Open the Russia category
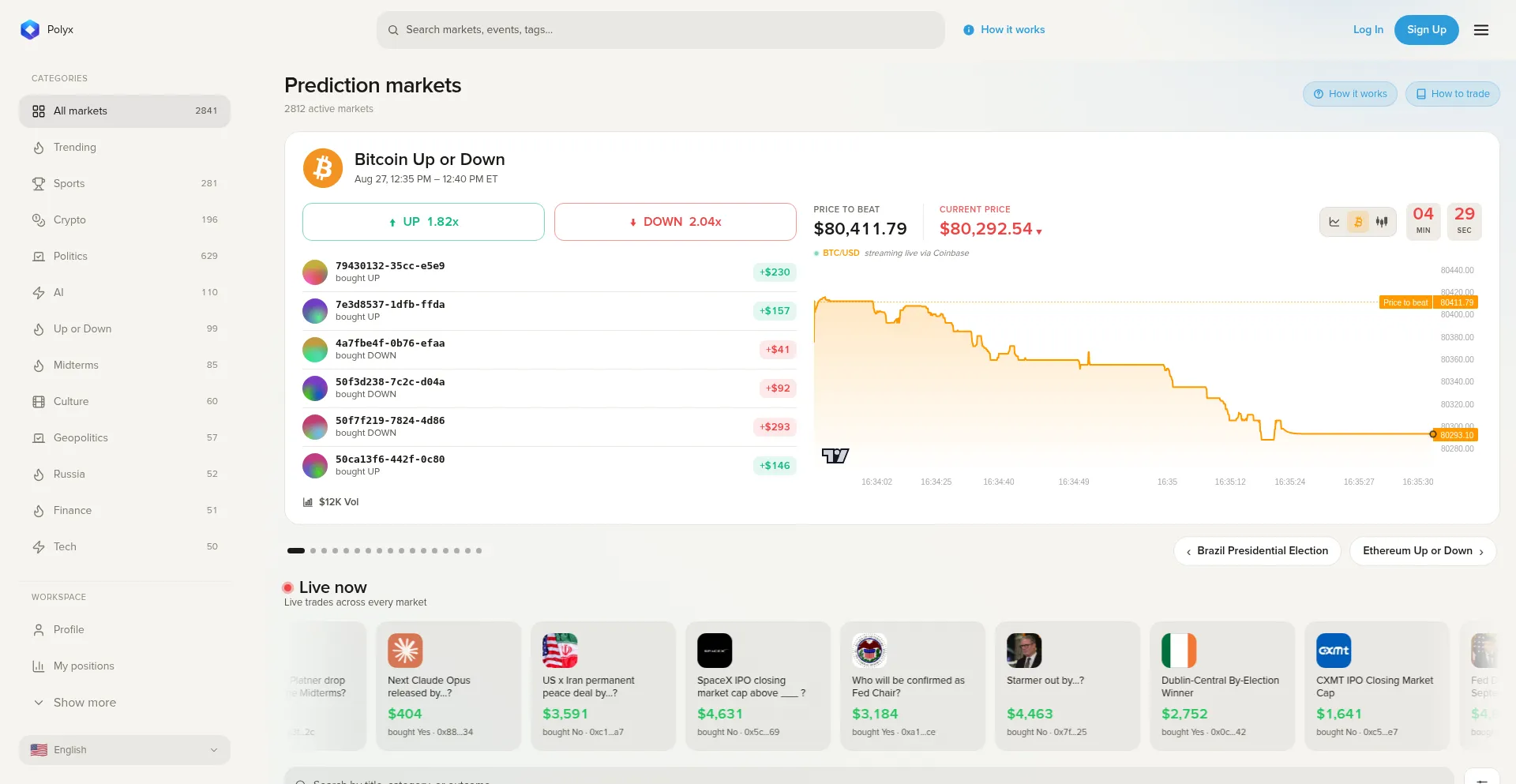 [125, 475]
